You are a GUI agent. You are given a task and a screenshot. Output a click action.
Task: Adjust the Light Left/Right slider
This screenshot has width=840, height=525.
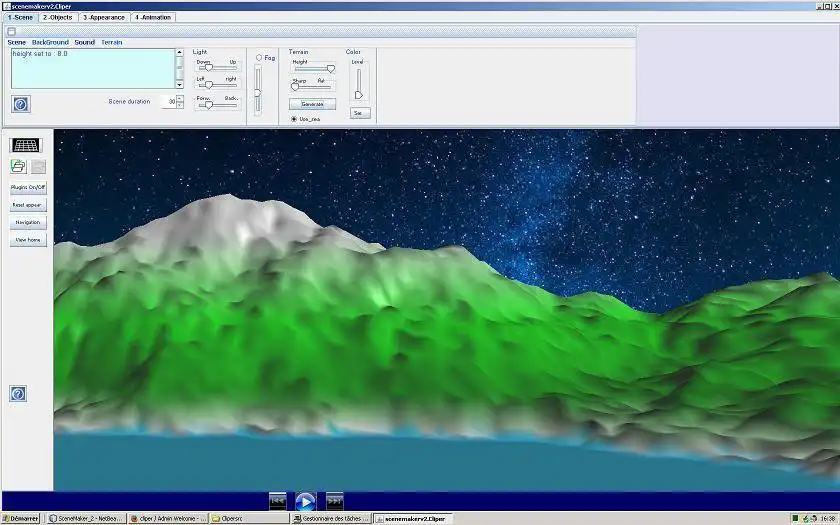(x=217, y=85)
